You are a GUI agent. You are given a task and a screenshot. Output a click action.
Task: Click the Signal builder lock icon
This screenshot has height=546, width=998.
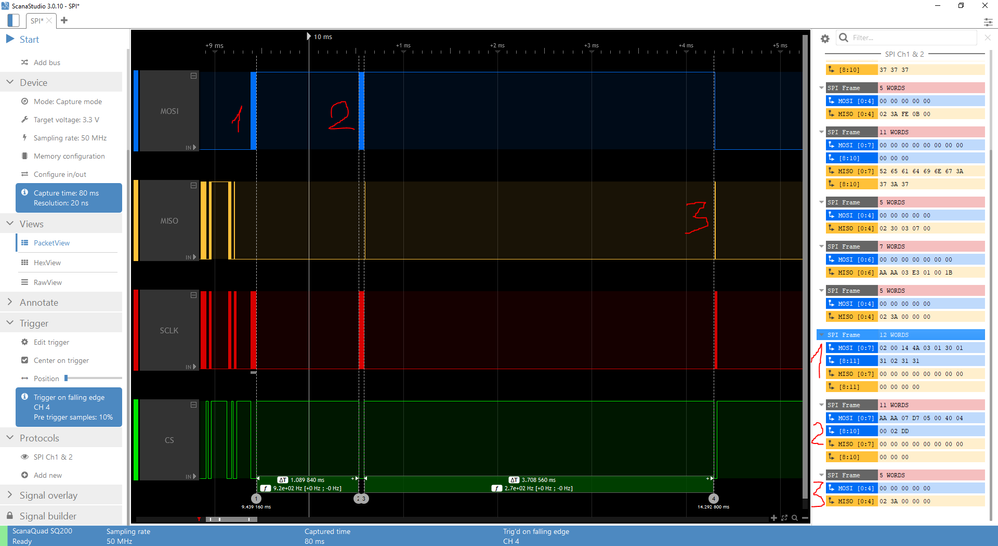[10, 515]
